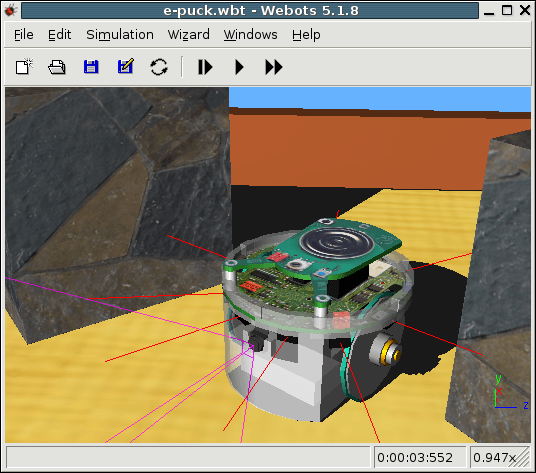
Task: Click Save As floppy-with-pencil icon
Action: pos(125,66)
